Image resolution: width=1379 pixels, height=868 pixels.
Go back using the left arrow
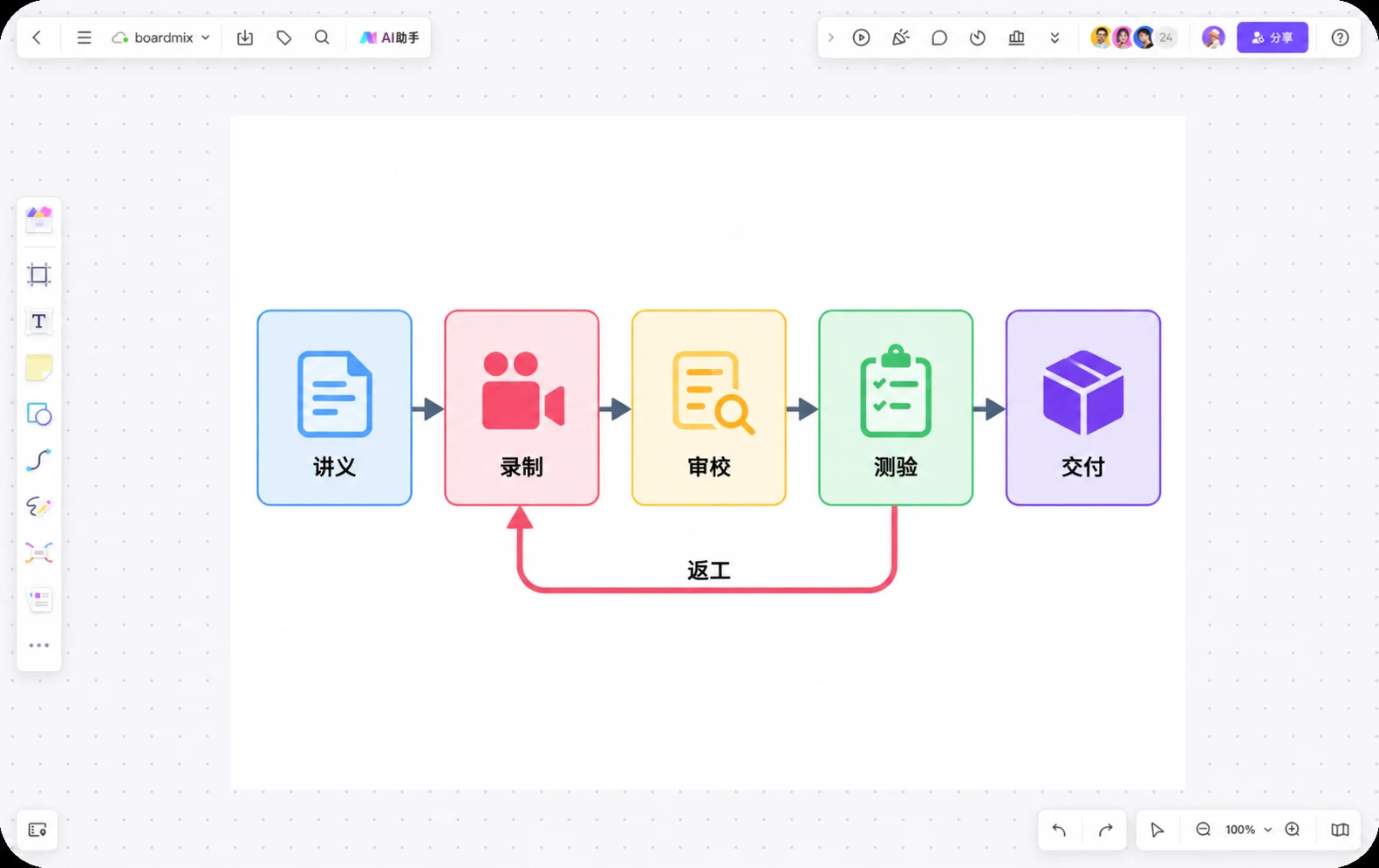pos(37,38)
